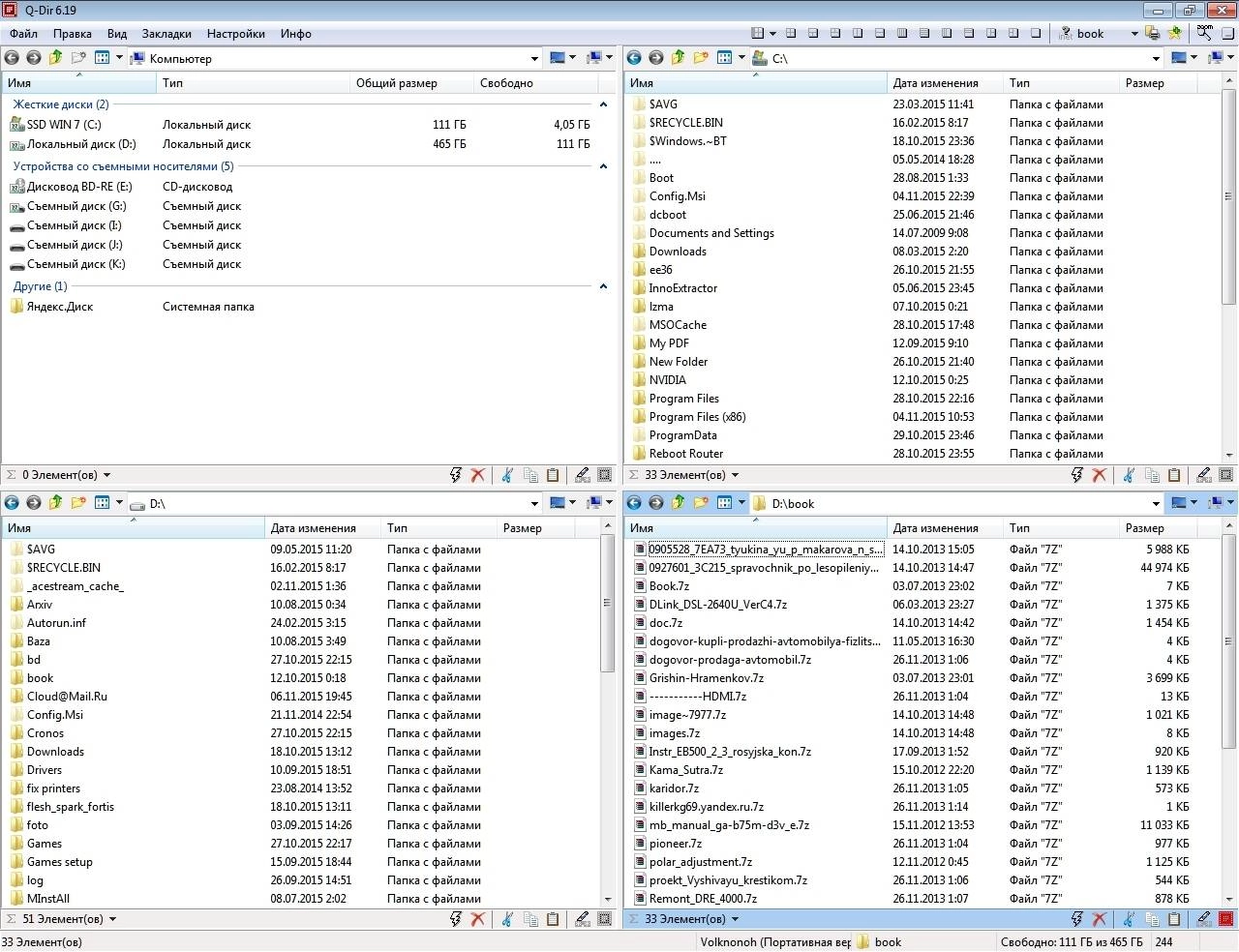Select Program Files (x86) folder in the C:\ pane

click(x=697, y=417)
